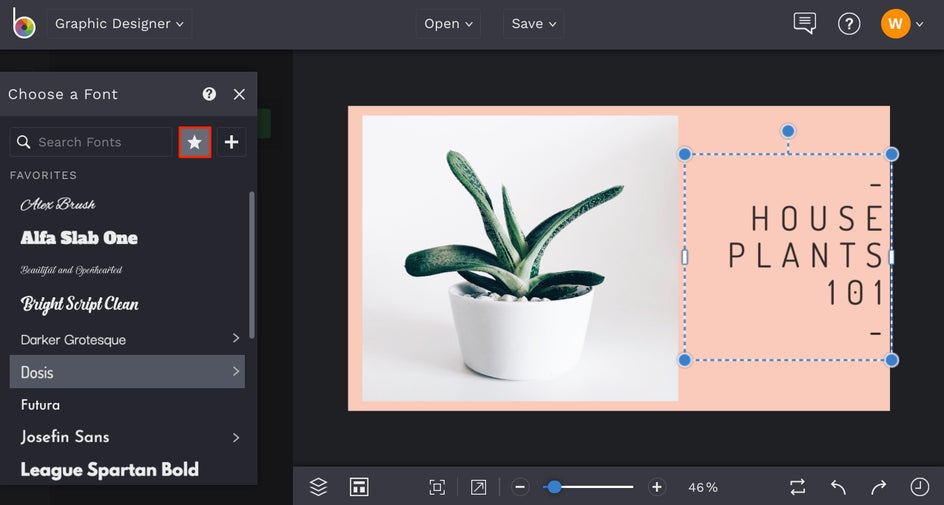Open the layers panel icon

(318, 487)
